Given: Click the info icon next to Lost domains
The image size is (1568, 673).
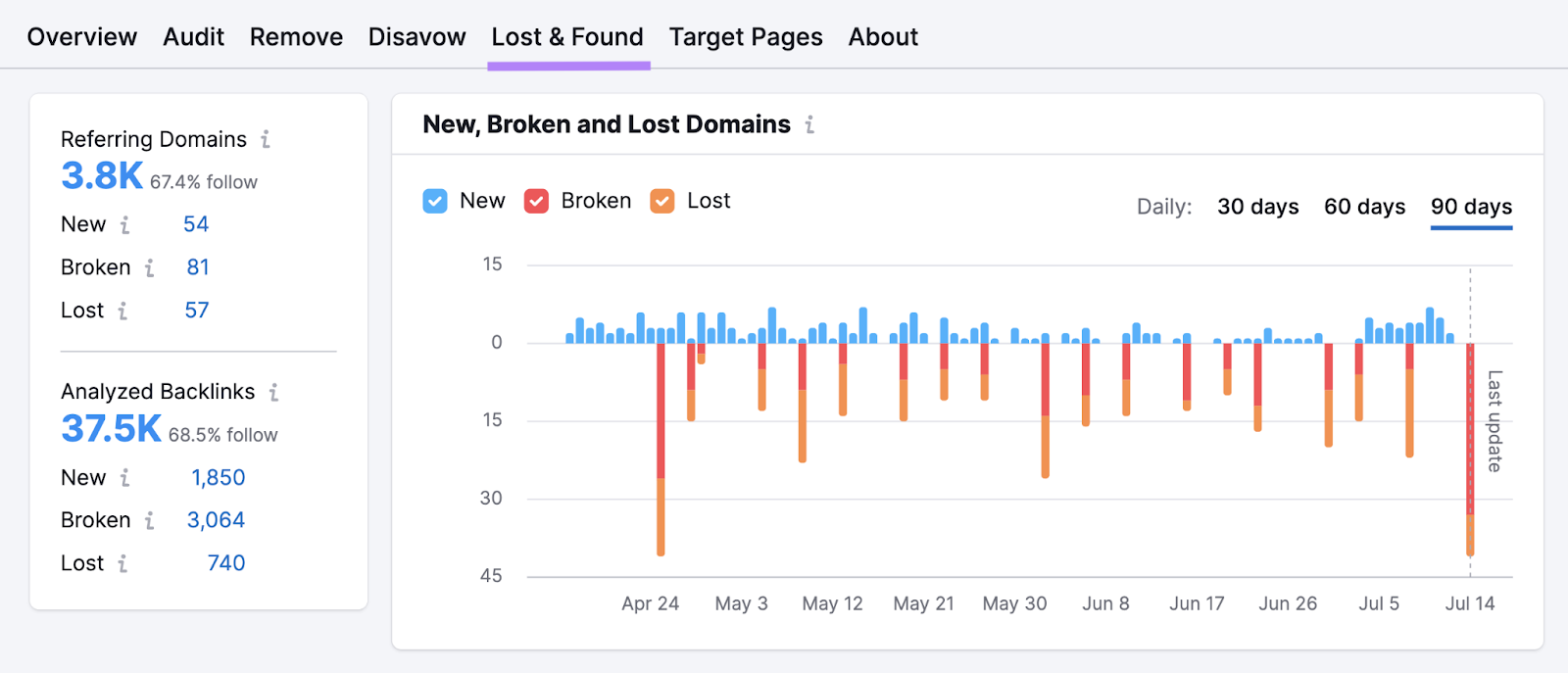Looking at the screenshot, I should [x=122, y=310].
